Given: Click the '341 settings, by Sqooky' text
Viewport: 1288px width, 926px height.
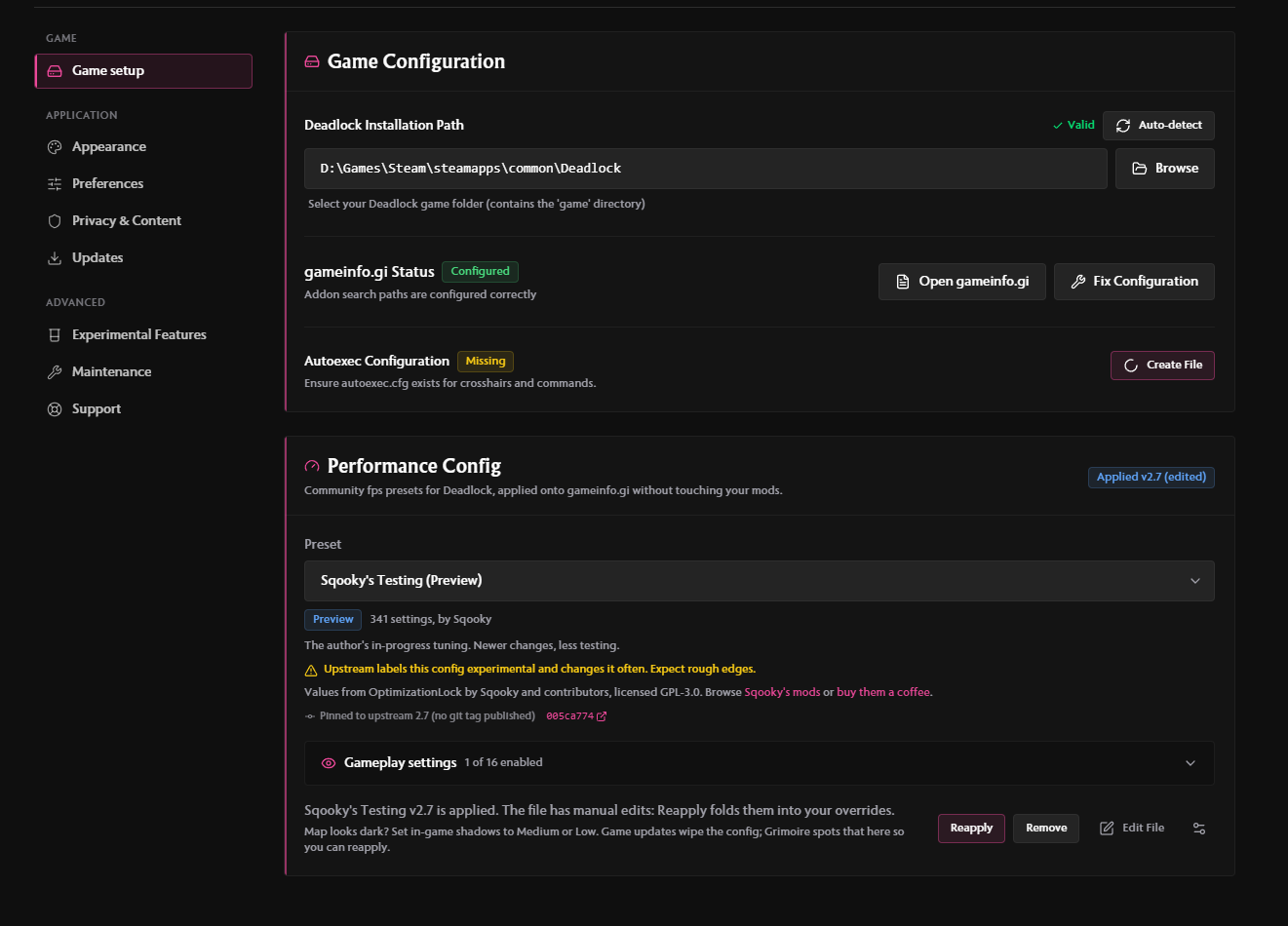Looking at the screenshot, I should point(431,620).
